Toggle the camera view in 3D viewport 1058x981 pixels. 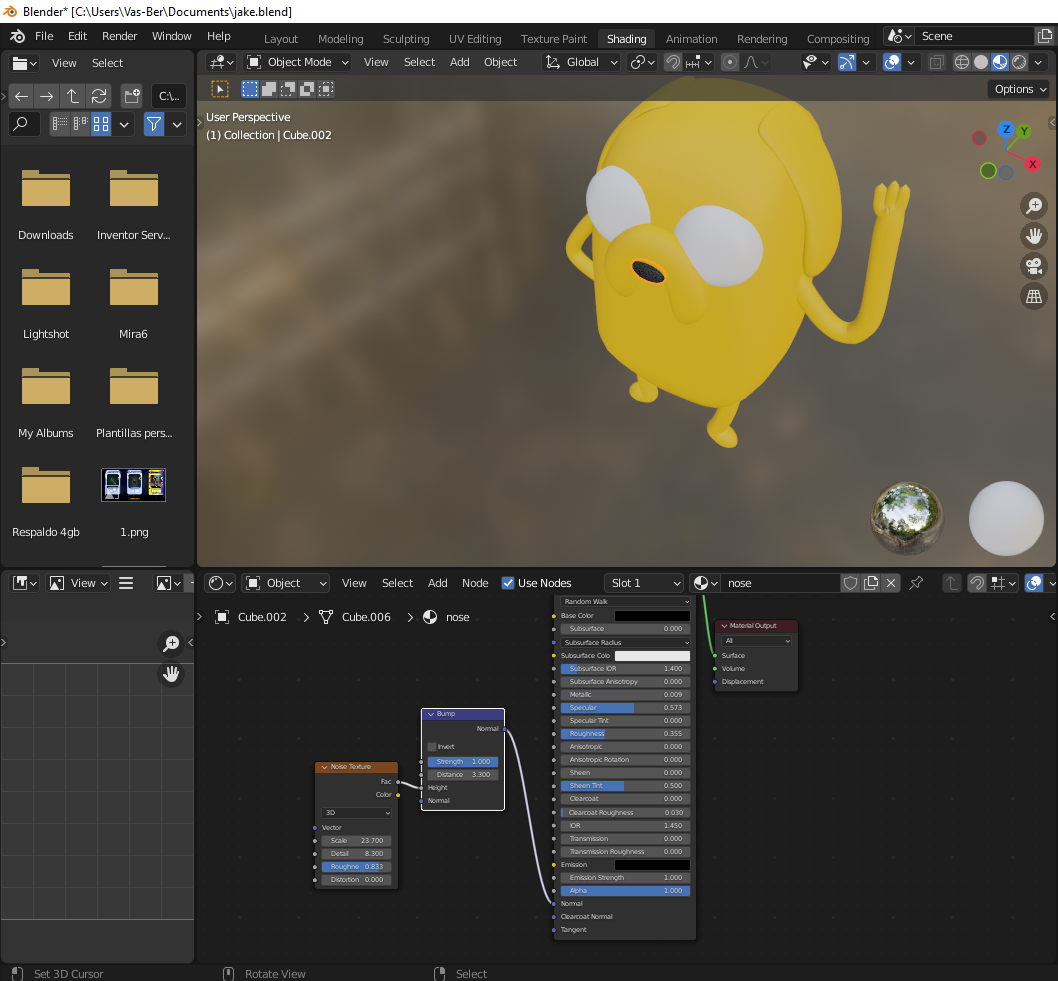point(1034,266)
